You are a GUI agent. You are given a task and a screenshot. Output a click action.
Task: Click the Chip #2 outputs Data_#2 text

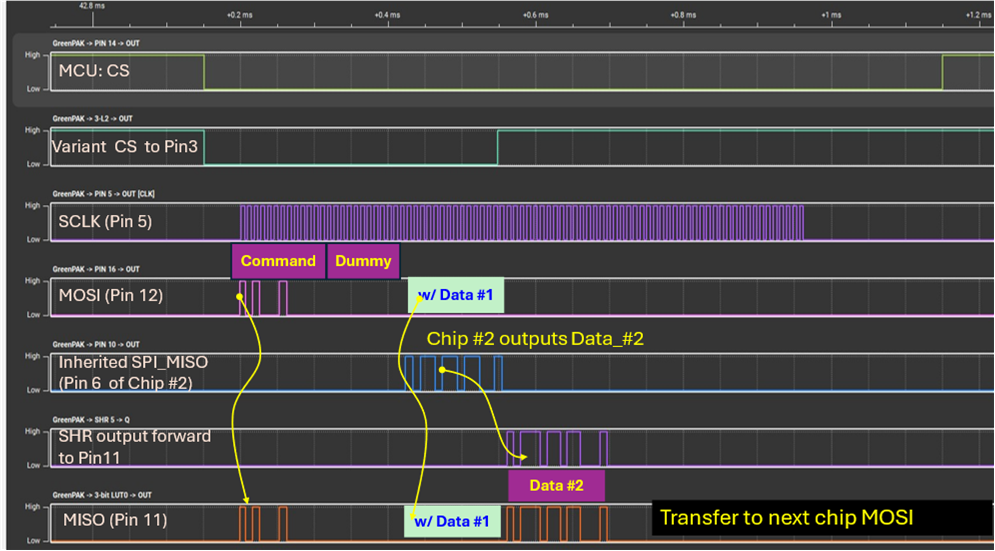[535, 339]
